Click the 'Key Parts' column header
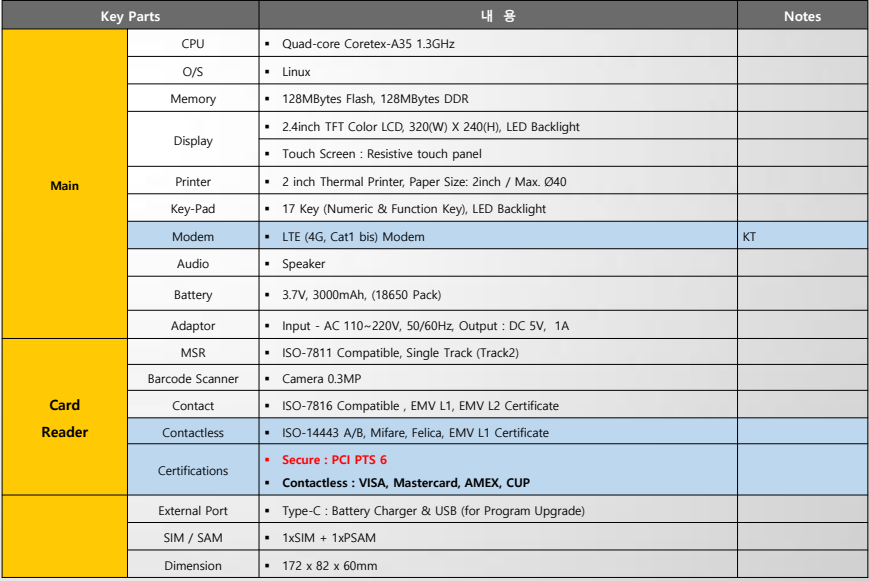The height and width of the screenshot is (581, 870). tap(130, 16)
